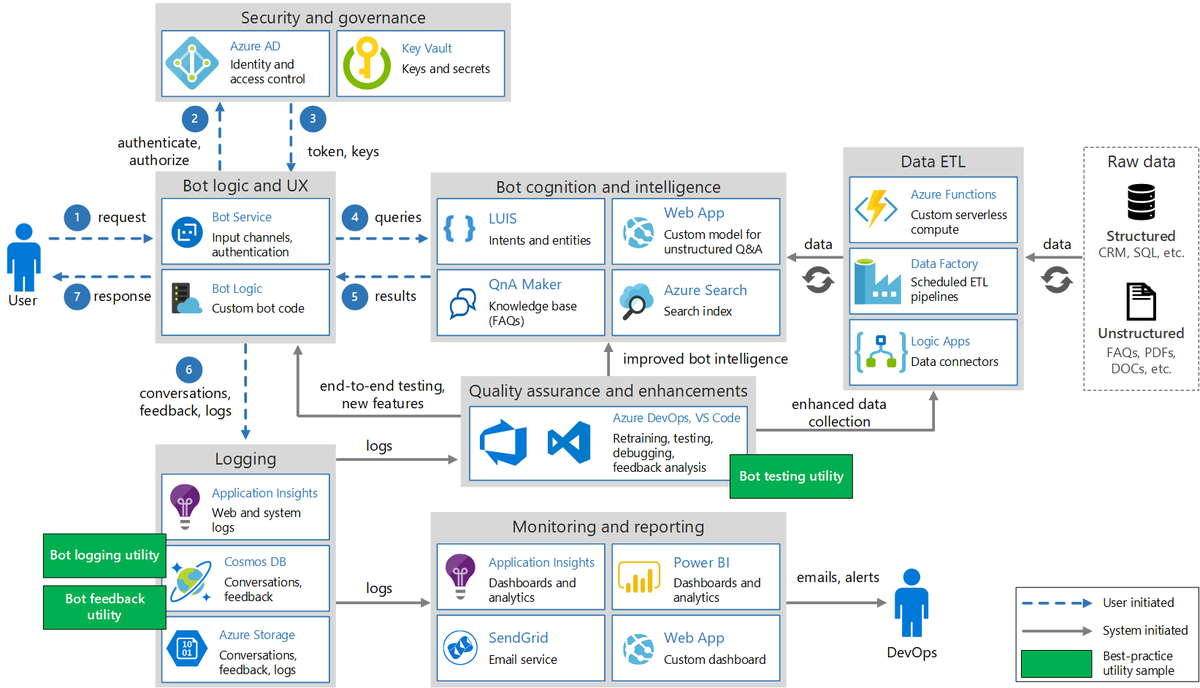The height and width of the screenshot is (688, 1200).
Task: Click the 'CRM, SQL, etc.' text
Action: click(1141, 253)
